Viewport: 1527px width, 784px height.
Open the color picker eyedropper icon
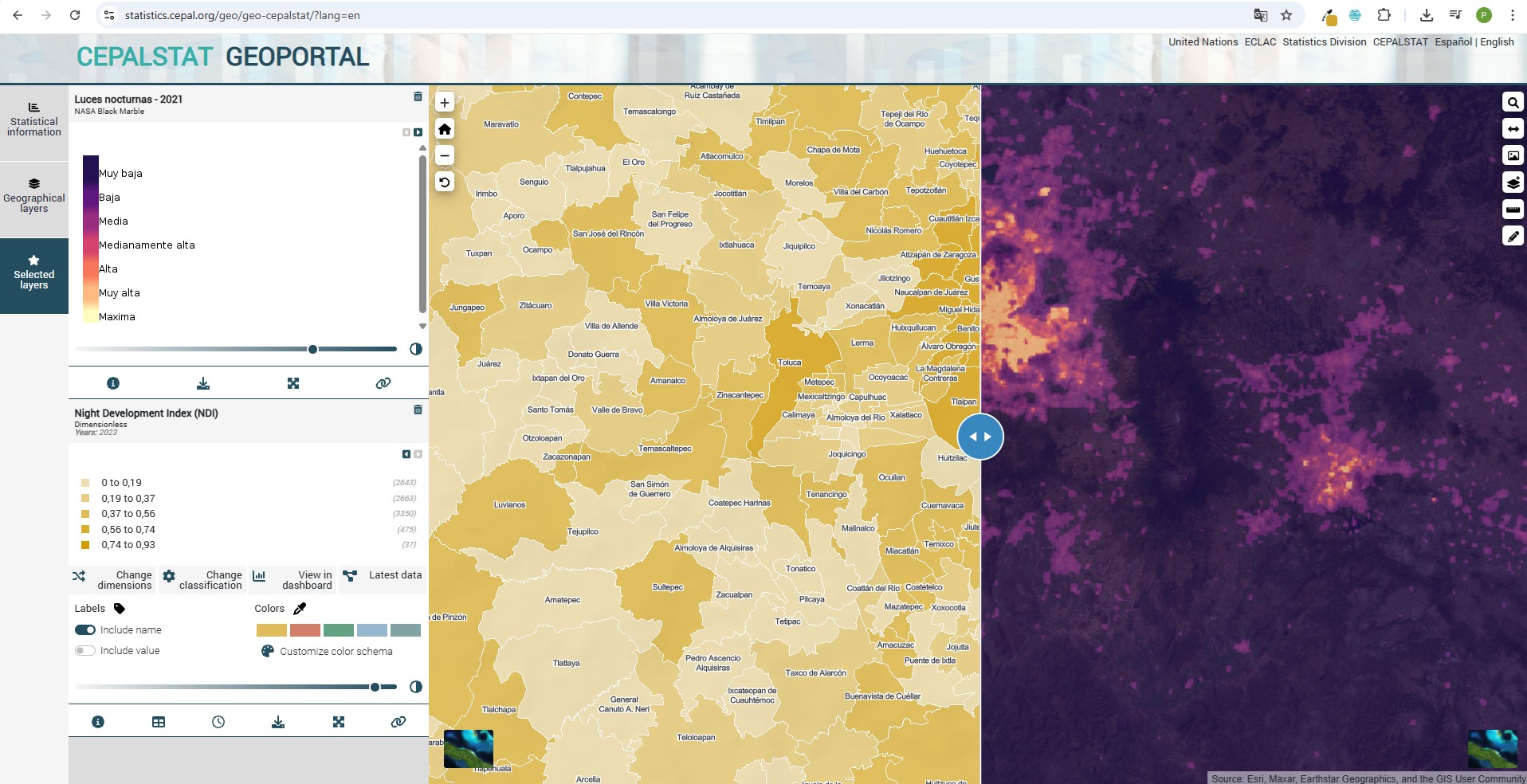tap(300, 609)
